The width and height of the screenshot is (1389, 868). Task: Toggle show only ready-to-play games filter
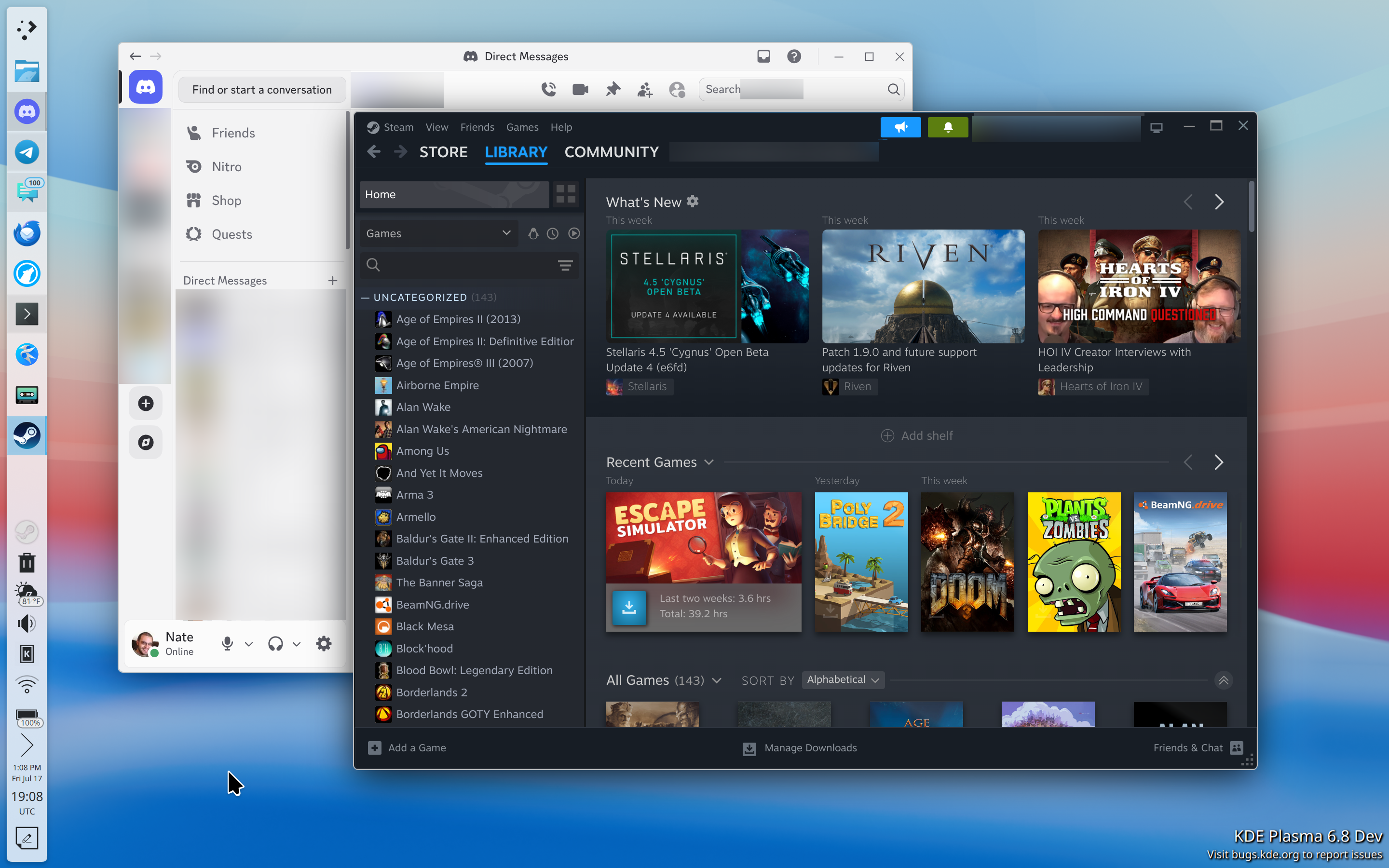(574, 234)
